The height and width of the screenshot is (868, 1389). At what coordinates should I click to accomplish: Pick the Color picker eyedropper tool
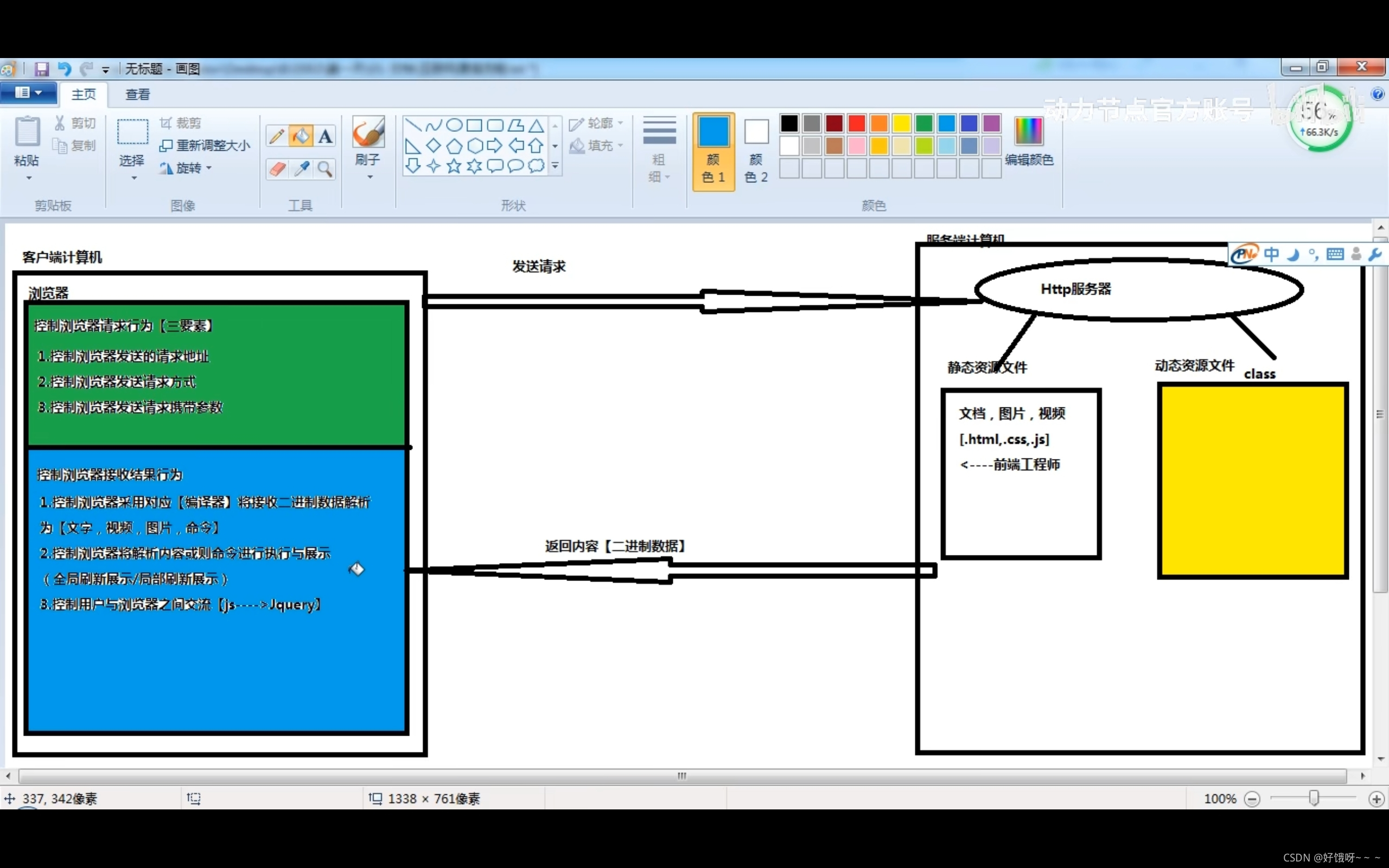point(301,169)
